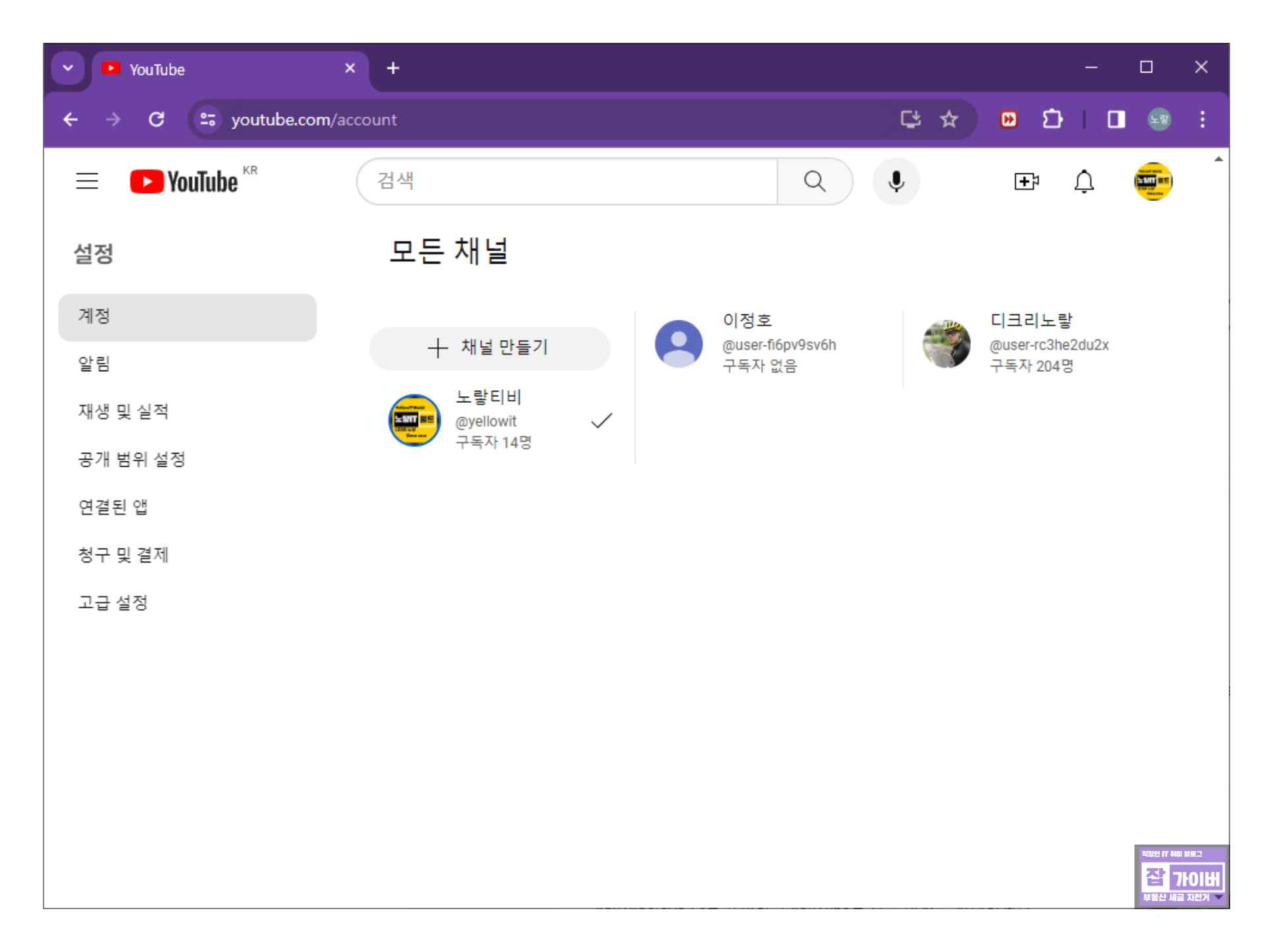Open 알림 settings section
The height and width of the screenshot is (952, 1273).
tap(94, 364)
